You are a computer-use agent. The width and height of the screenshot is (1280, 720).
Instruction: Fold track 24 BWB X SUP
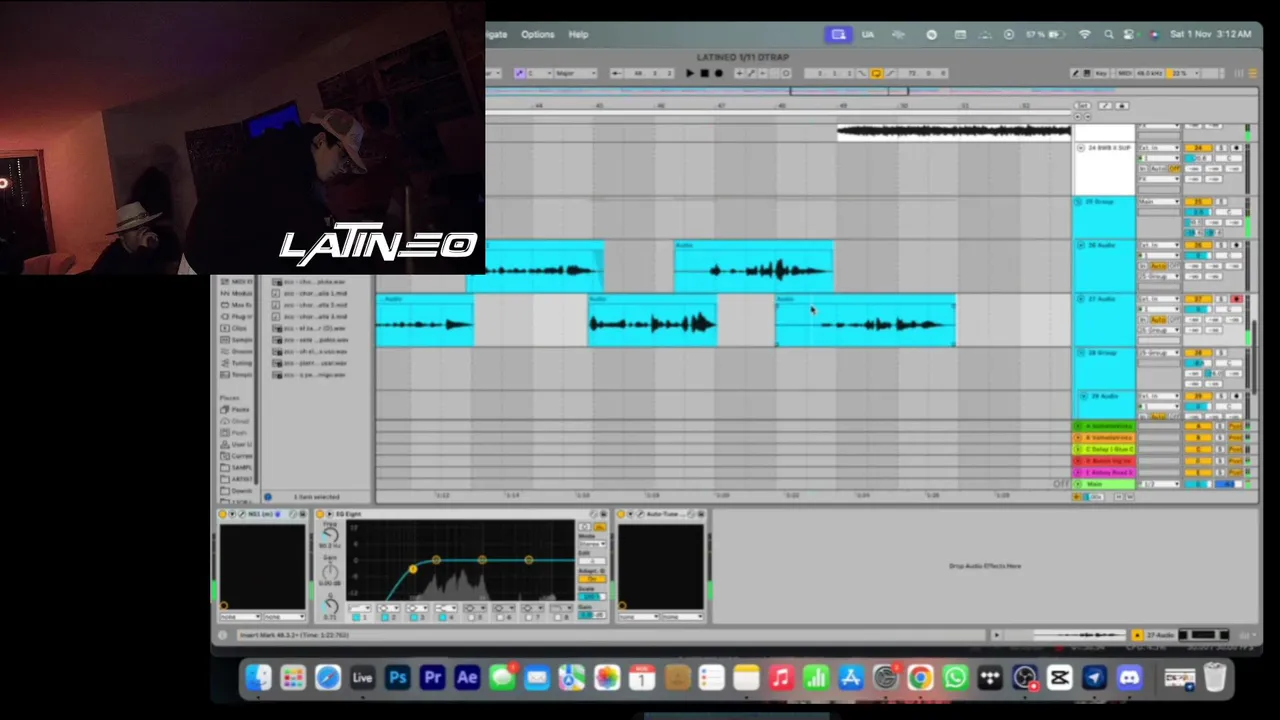click(x=1080, y=148)
